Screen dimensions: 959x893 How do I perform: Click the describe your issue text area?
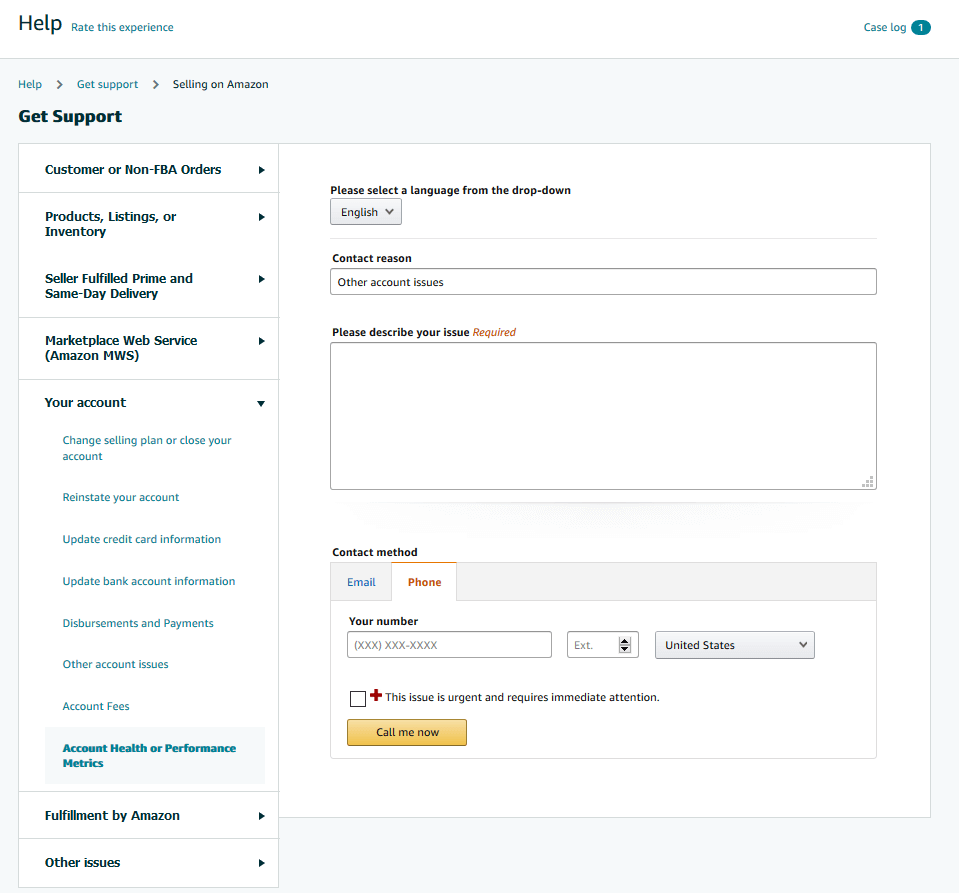click(603, 416)
